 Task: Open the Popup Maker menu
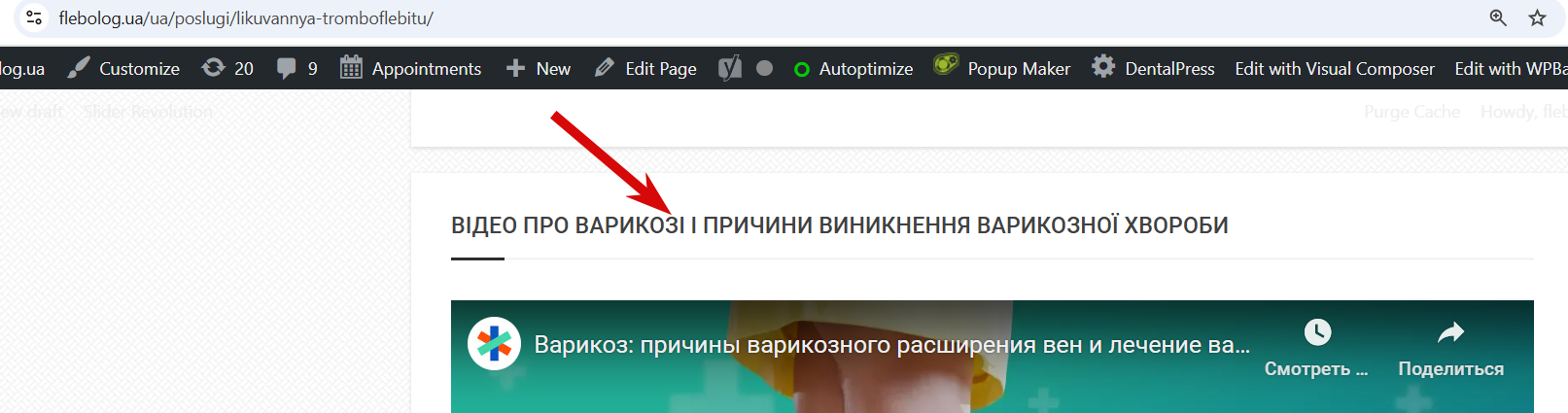click(1019, 69)
